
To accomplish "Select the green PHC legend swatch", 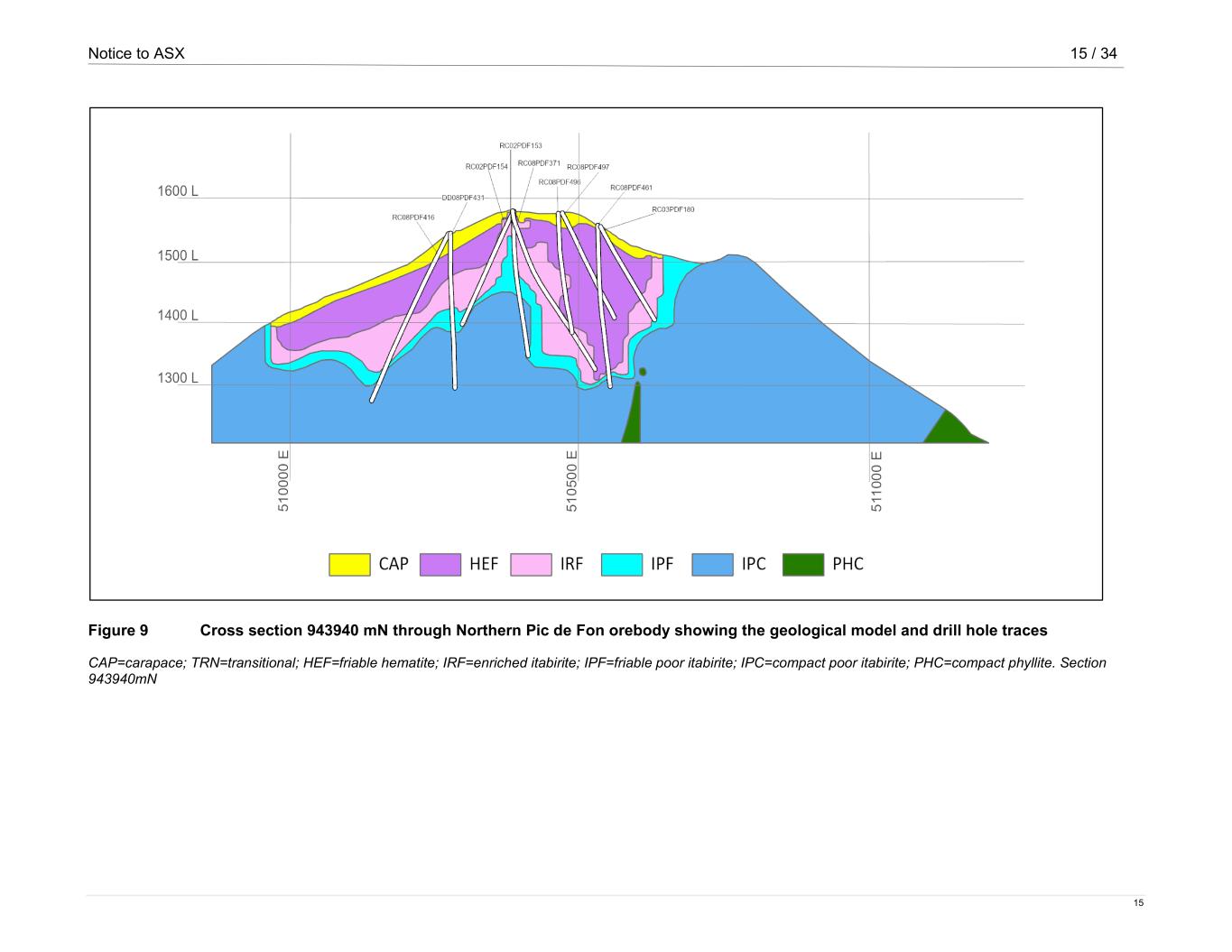I will (803, 564).
